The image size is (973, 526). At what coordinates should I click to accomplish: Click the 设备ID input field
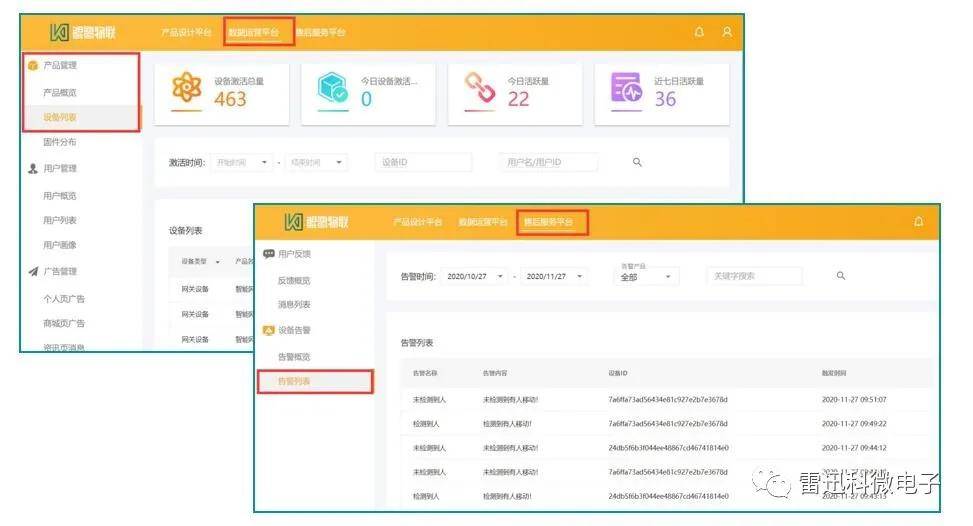coord(424,162)
